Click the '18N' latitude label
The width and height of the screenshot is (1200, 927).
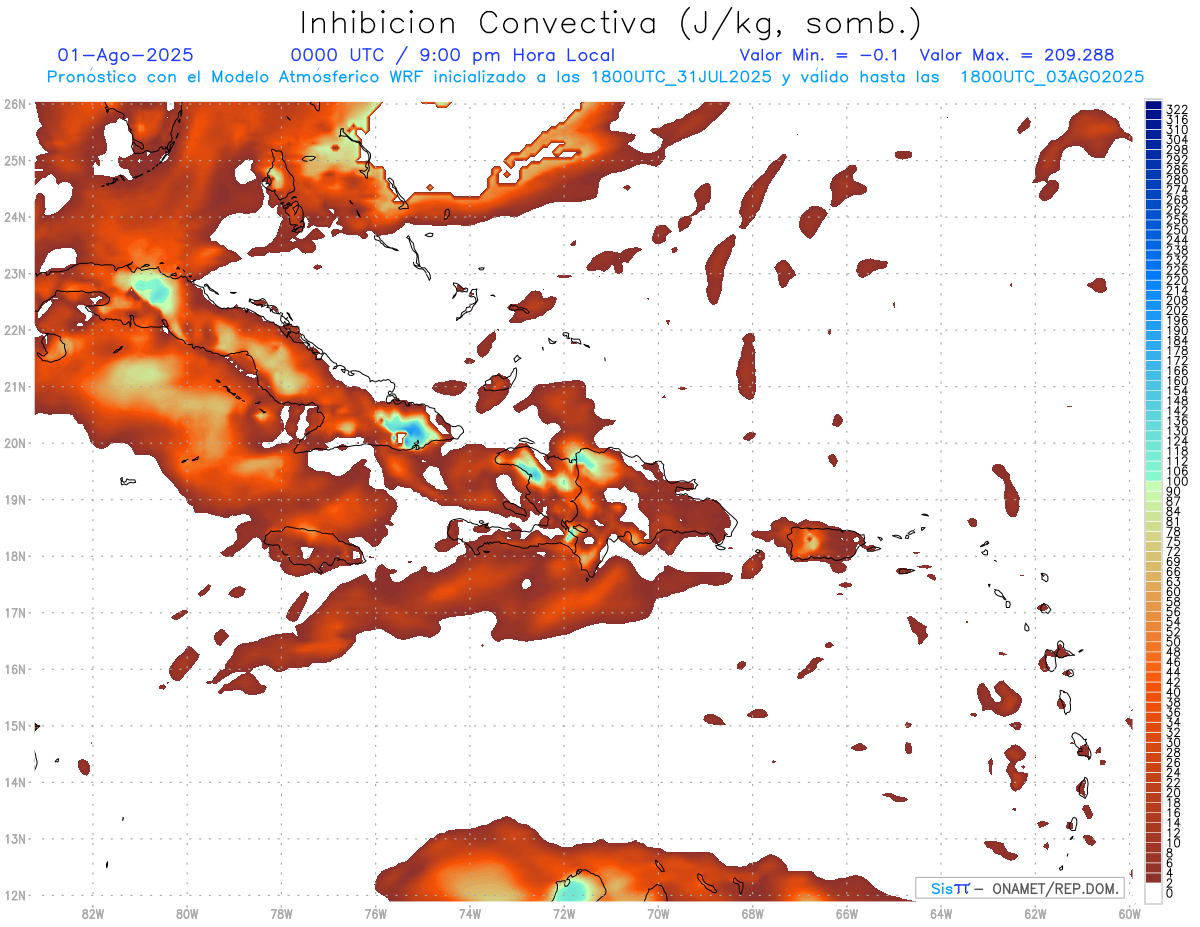[15, 556]
